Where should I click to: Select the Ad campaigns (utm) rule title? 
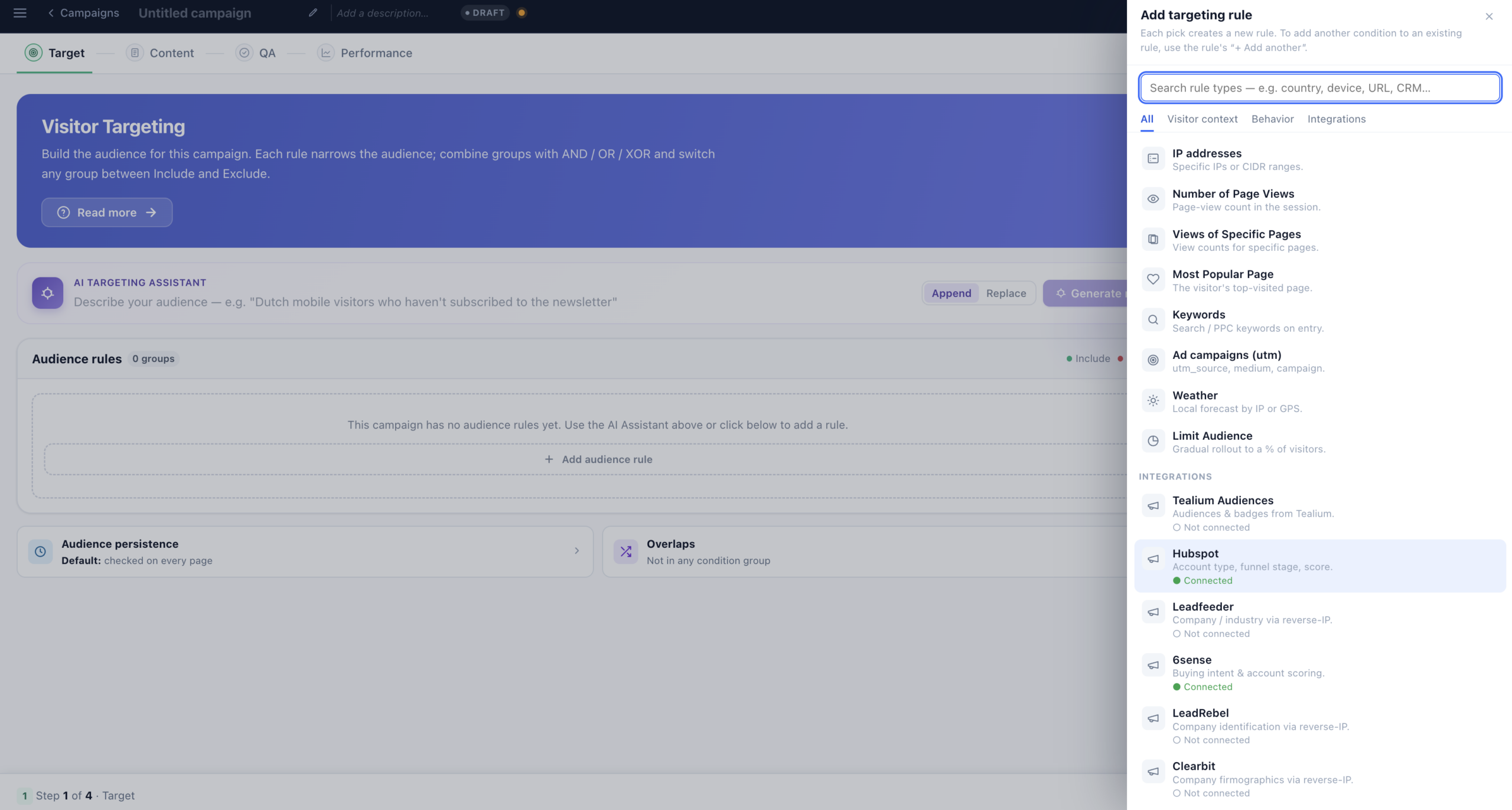coord(1227,355)
